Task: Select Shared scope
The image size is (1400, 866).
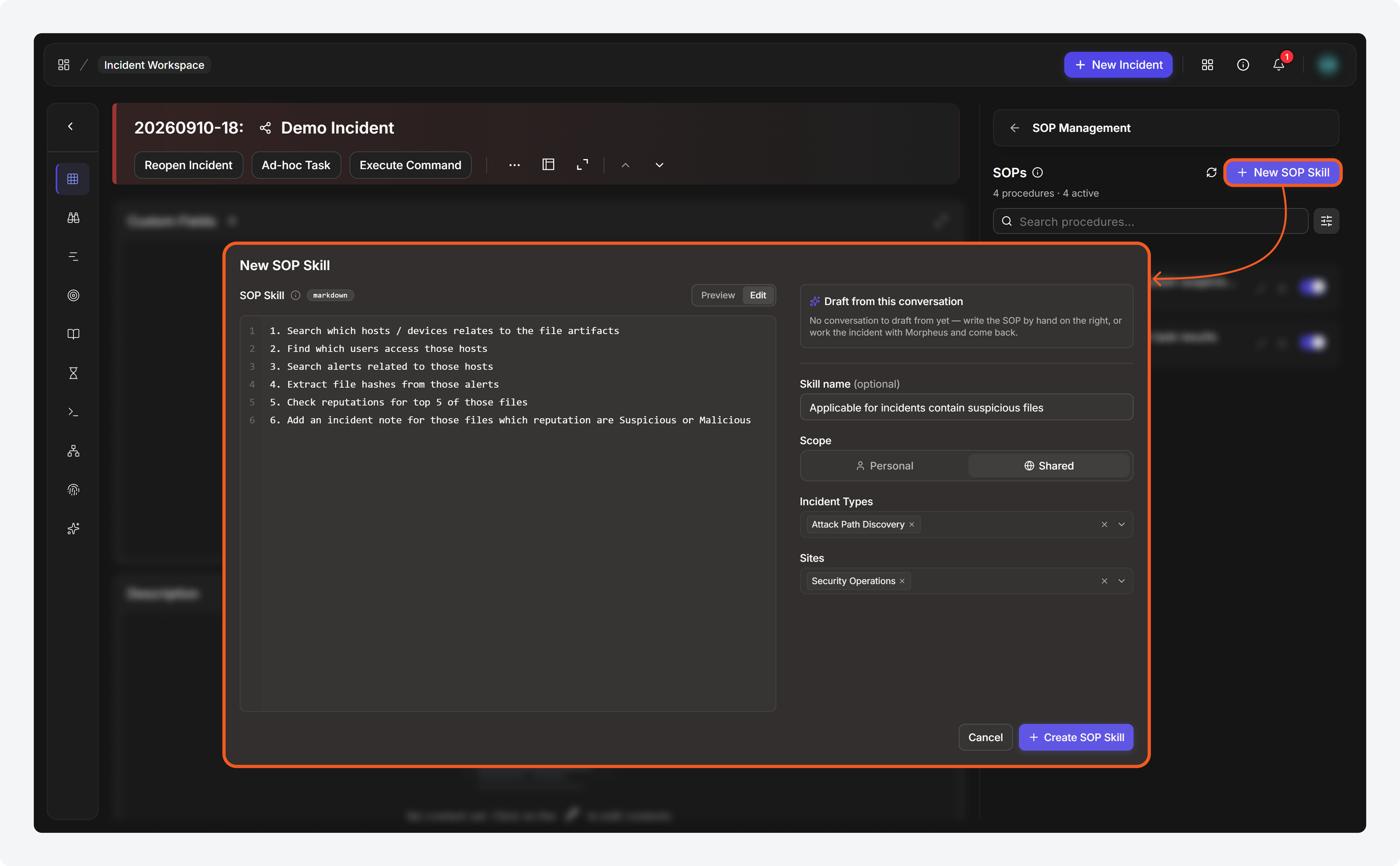Action: pyautogui.click(x=1049, y=466)
